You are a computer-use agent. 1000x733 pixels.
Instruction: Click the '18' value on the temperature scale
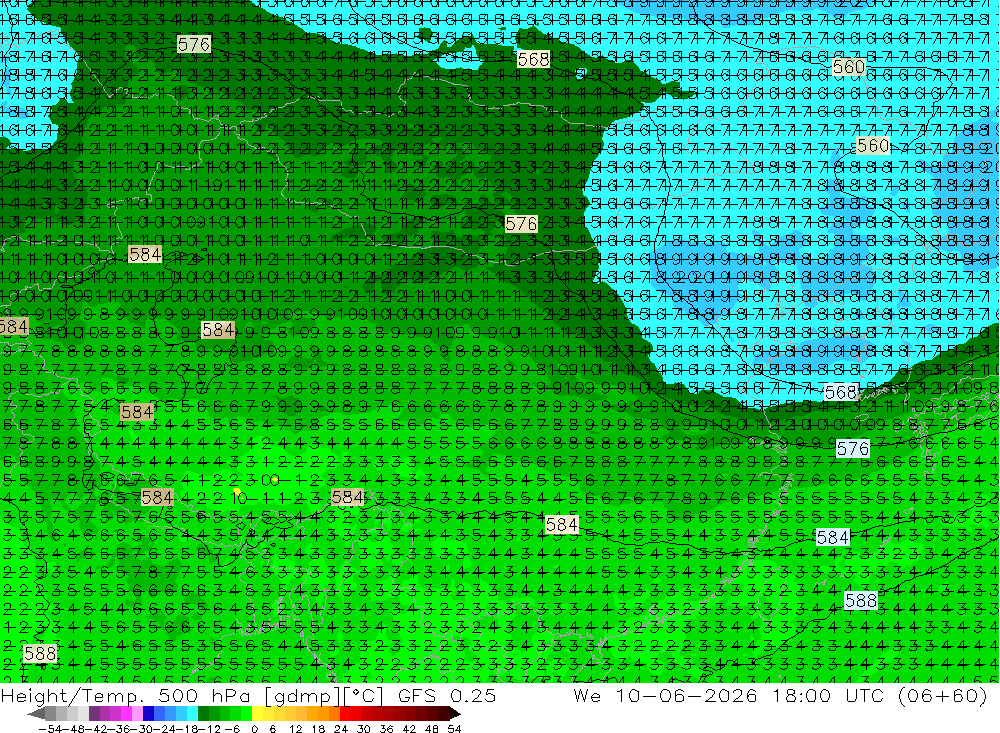[x=318, y=729]
